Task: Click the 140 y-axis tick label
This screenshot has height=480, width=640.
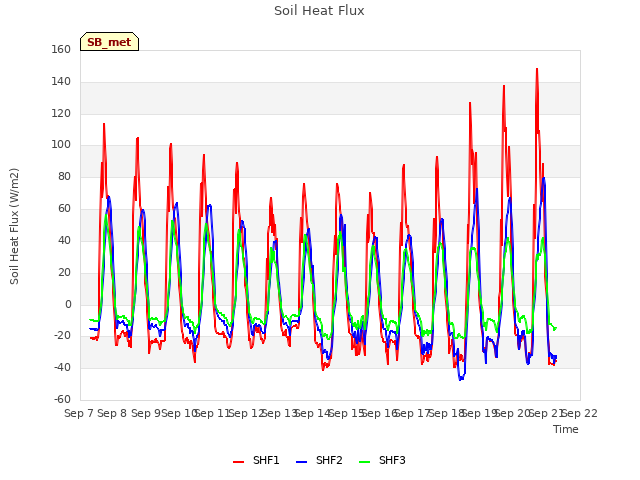Action: (61, 82)
